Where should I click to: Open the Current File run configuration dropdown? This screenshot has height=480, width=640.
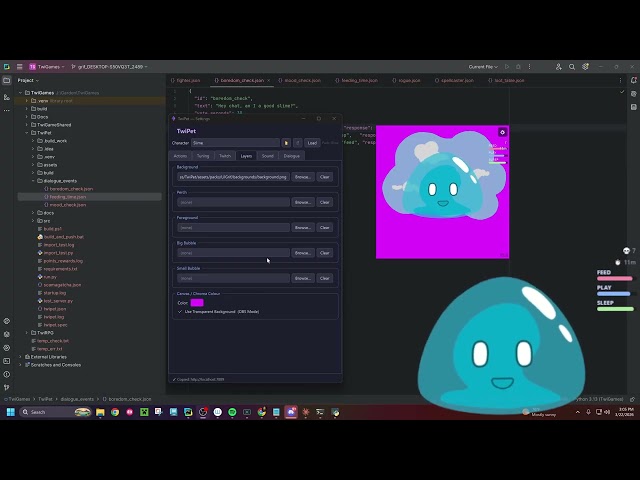(483, 67)
